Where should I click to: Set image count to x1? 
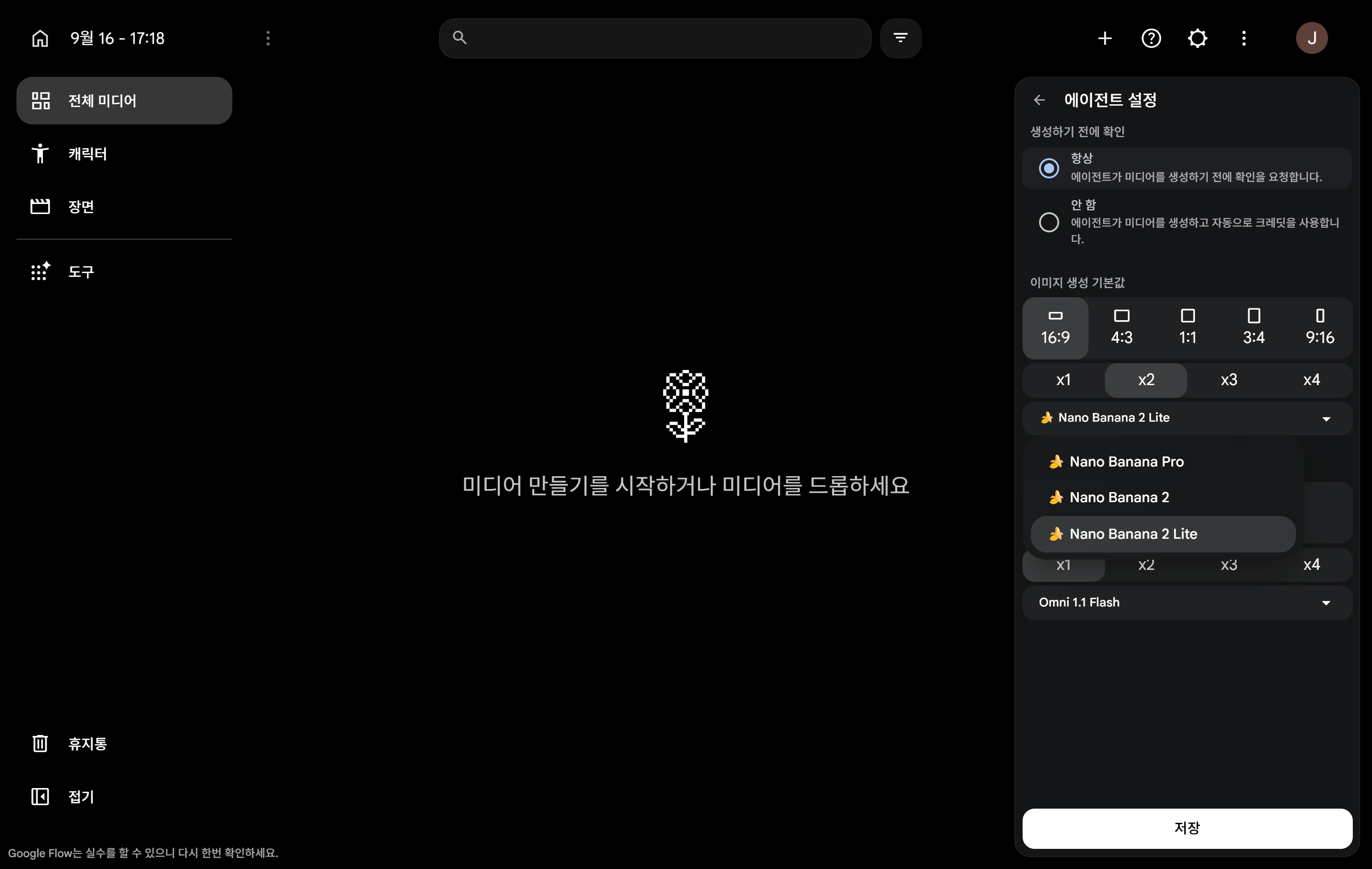[1063, 380]
